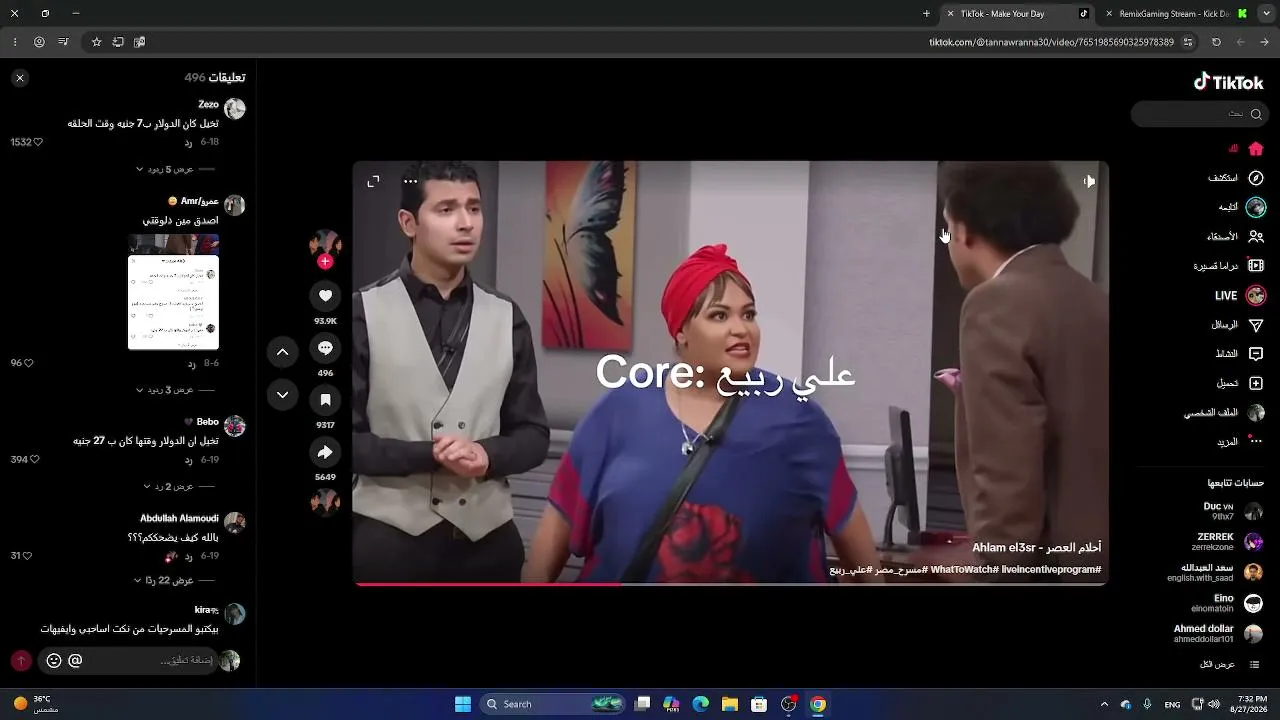Open the LIVE section in the sidebar
The width and height of the screenshot is (1280, 720).
(x=1240, y=296)
